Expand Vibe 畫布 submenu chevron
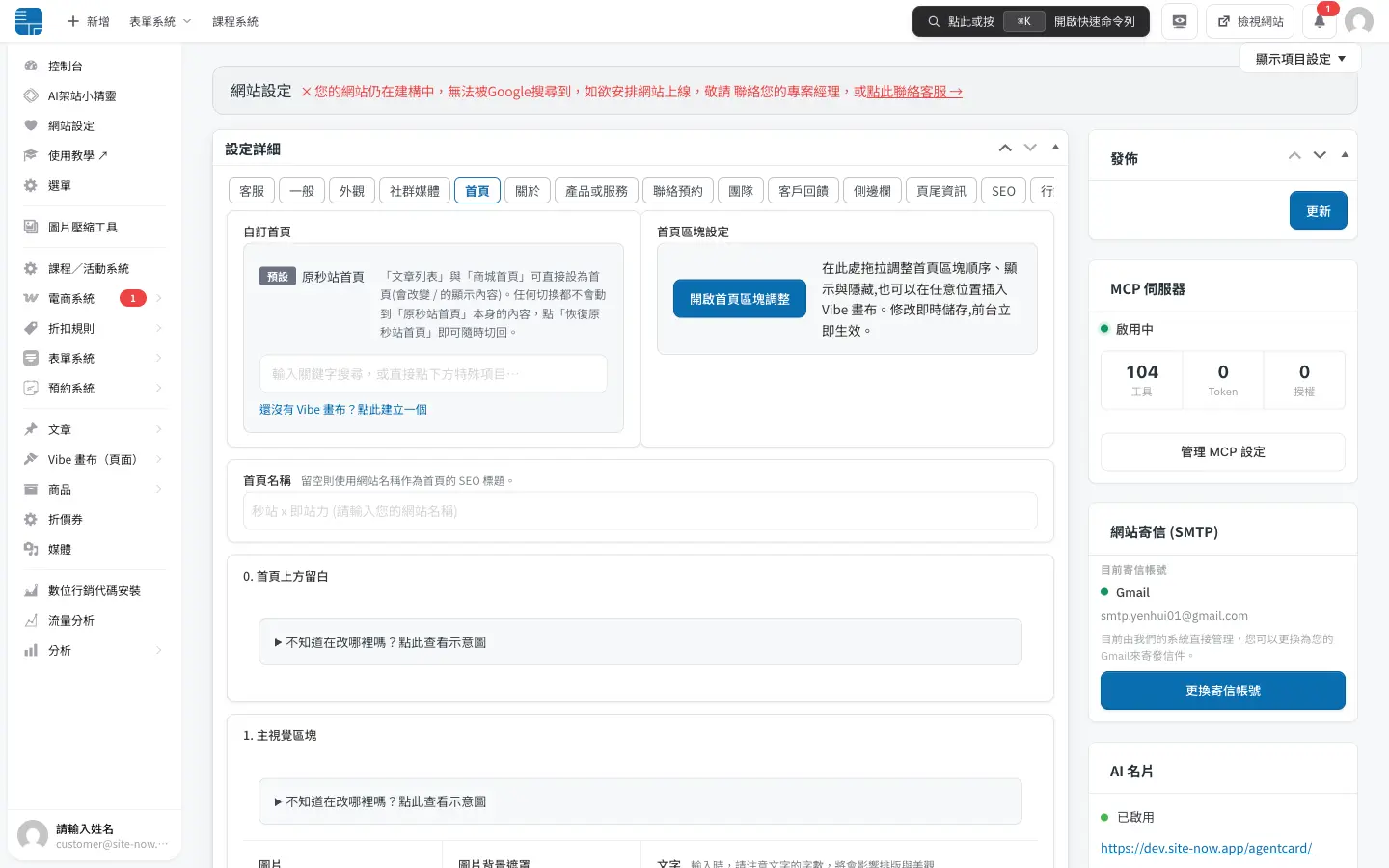This screenshot has width=1389, height=868. pyautogui.click(x=159, y=459)
